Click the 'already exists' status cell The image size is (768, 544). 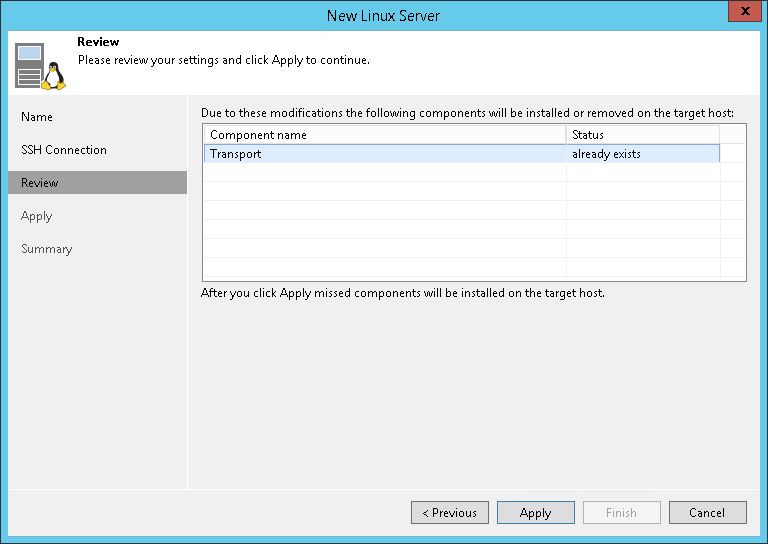606,154
